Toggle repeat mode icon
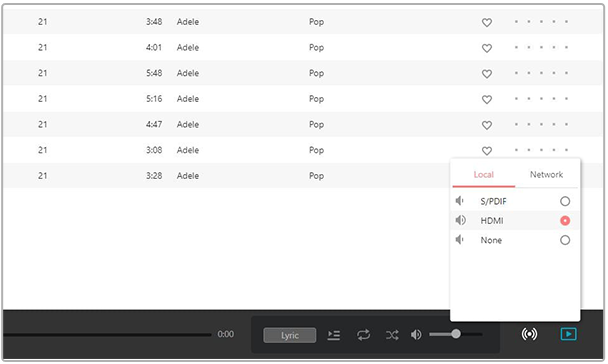The height and width of the screenshot is (364, 608). (x=363, y=335)
